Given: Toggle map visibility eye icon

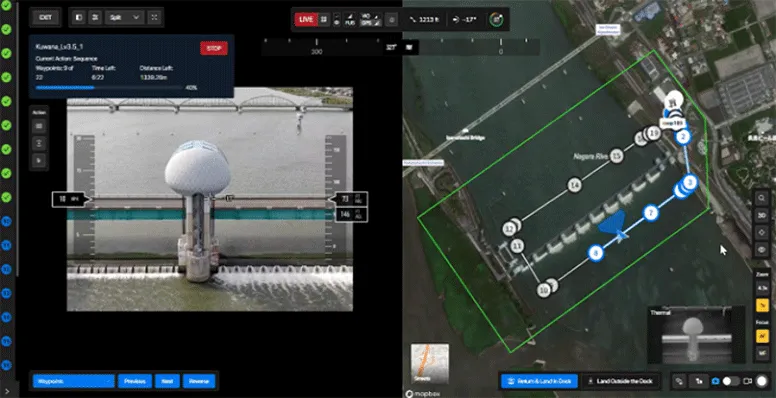Looking at the screenshot, I should [x=762, y=249].
